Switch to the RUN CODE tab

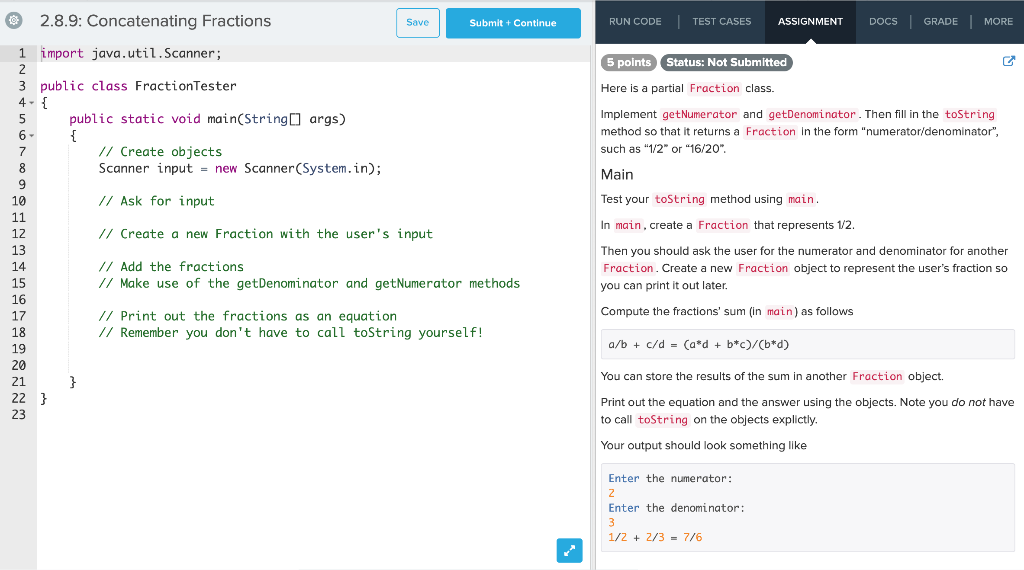tap(635, 22)
